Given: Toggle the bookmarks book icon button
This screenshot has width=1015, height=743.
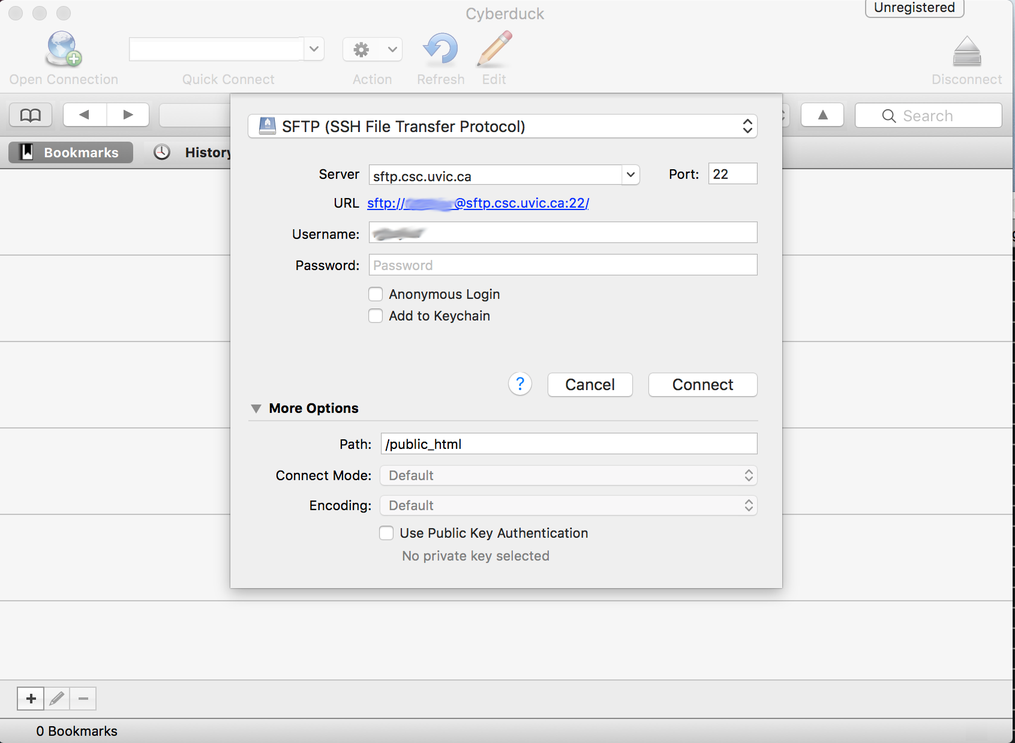Looking at the screenshot, I should (30, 115).
